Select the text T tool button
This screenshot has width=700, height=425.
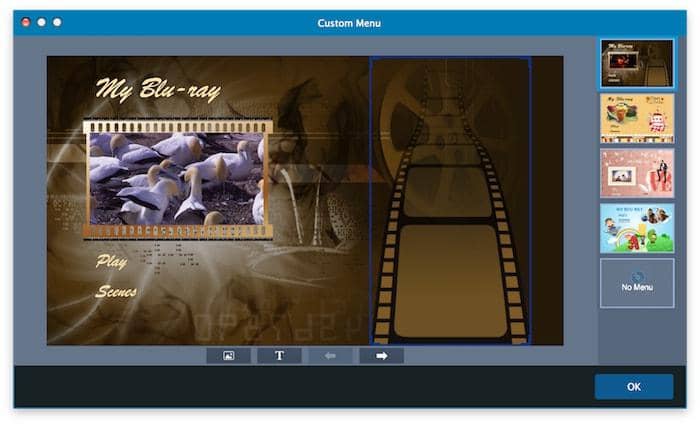pyautogui.click(x=279, y=356)
